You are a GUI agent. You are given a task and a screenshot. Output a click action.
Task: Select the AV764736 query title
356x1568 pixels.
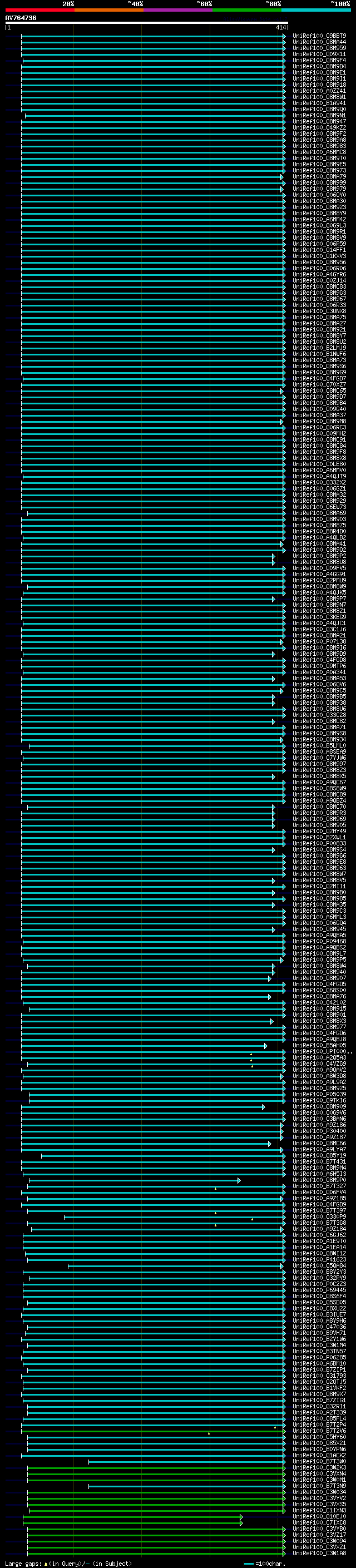[21, 18]
